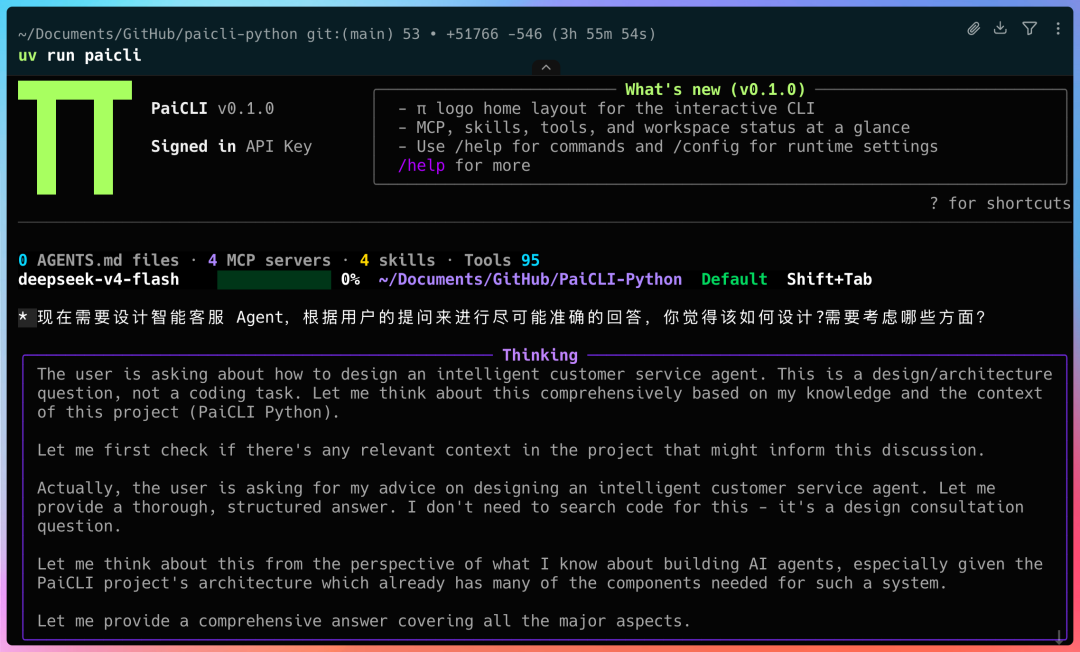1080x652 pixels.
Task: Click 'Let me first check' thinking paragraph
Action: click(511, 450)
